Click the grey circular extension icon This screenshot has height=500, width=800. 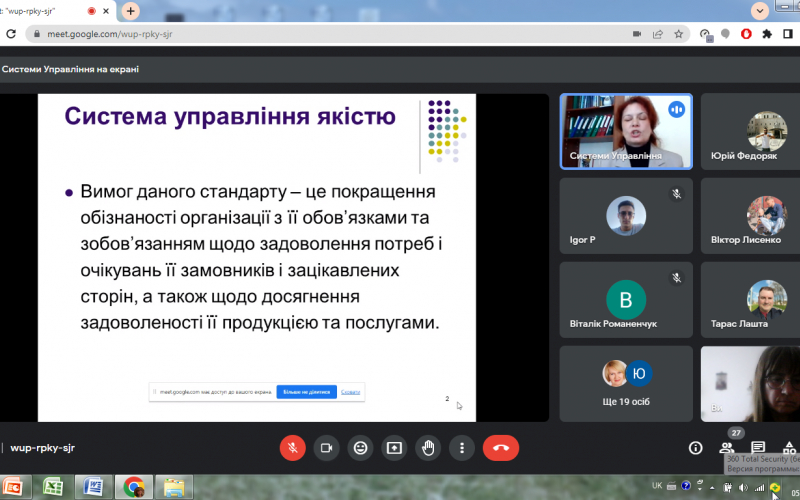point(725,34)
